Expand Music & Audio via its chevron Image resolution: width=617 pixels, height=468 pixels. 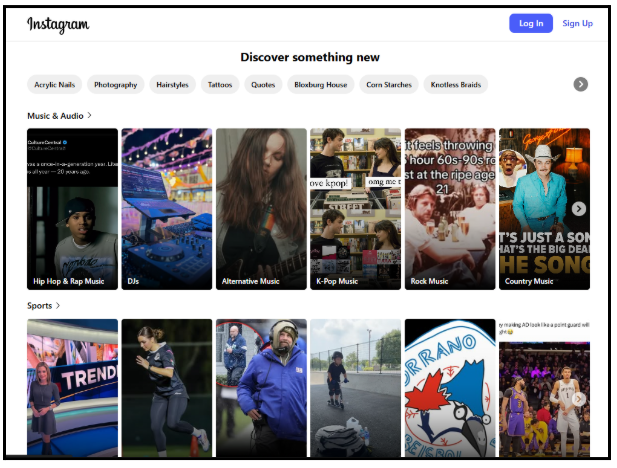[89, 115]
